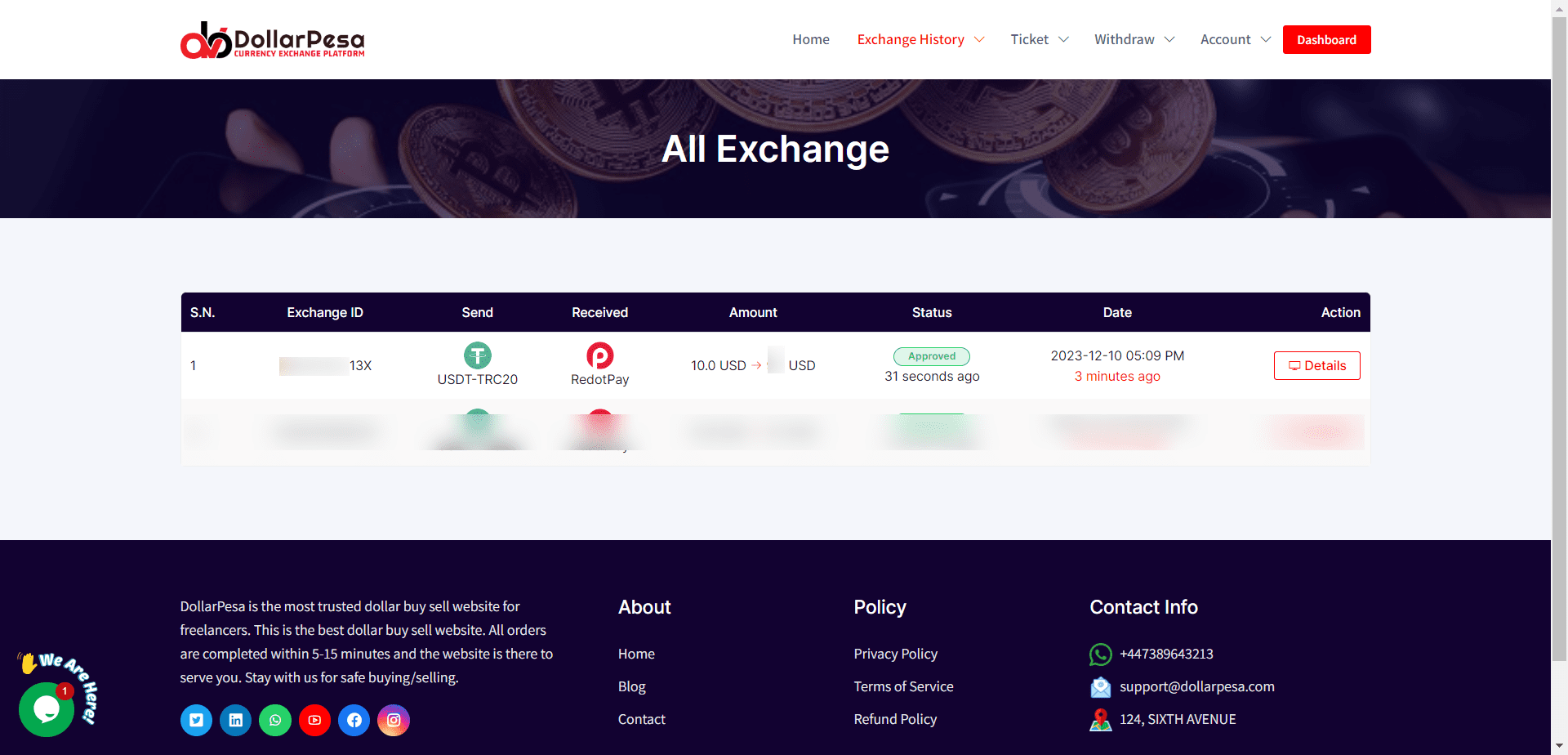This screenshot has width=1568, height=755.
Task: Click the WhatsApp phone icon in Contact Info
Action: [x=1100, y=654]
